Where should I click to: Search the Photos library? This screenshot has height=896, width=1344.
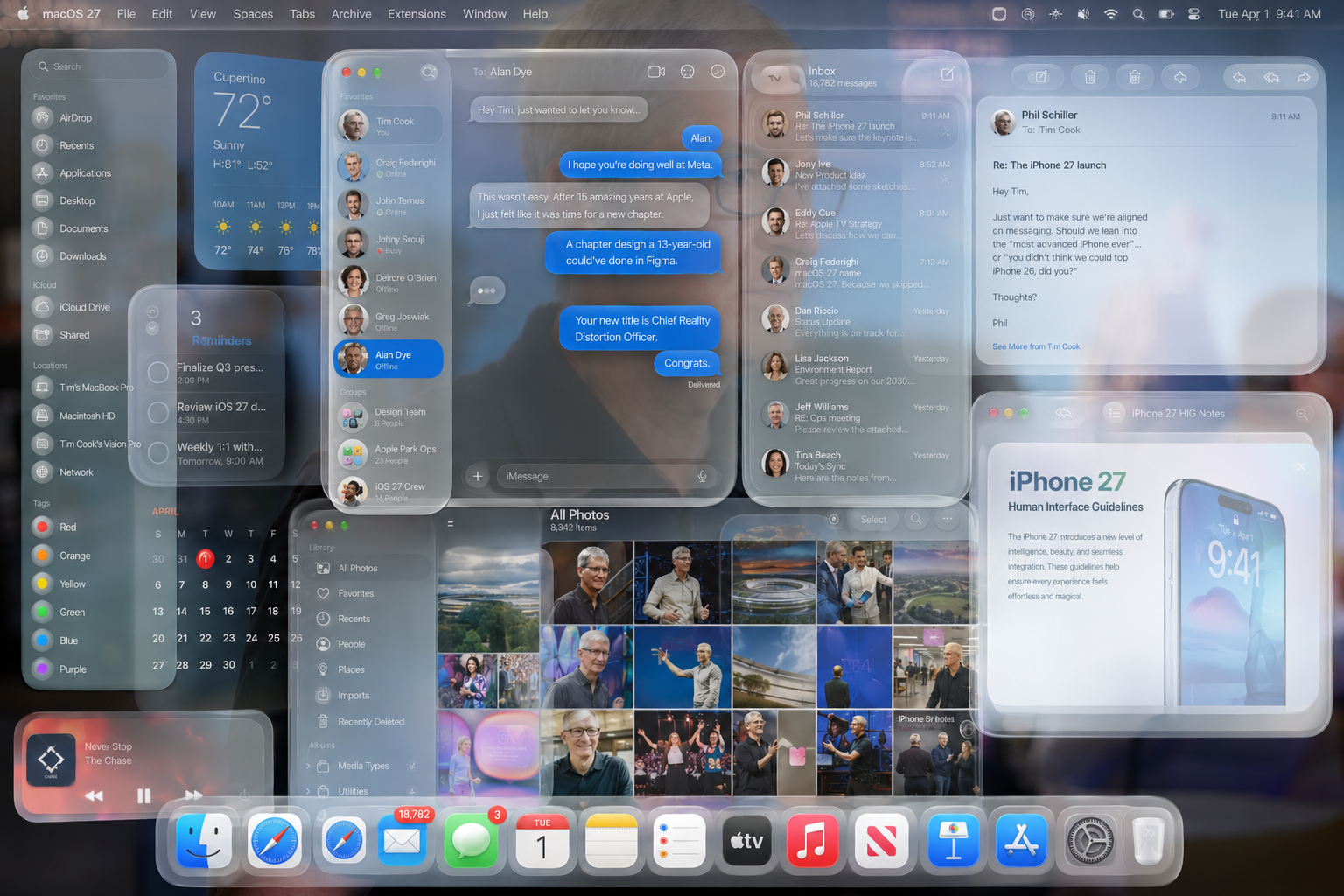click(916, 519)
